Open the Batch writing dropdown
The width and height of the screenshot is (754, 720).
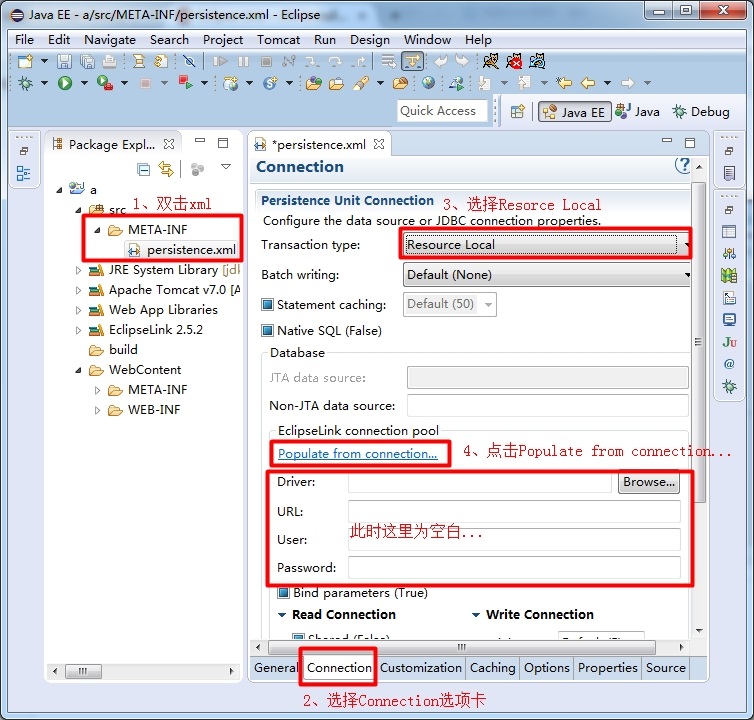point(547,275)
